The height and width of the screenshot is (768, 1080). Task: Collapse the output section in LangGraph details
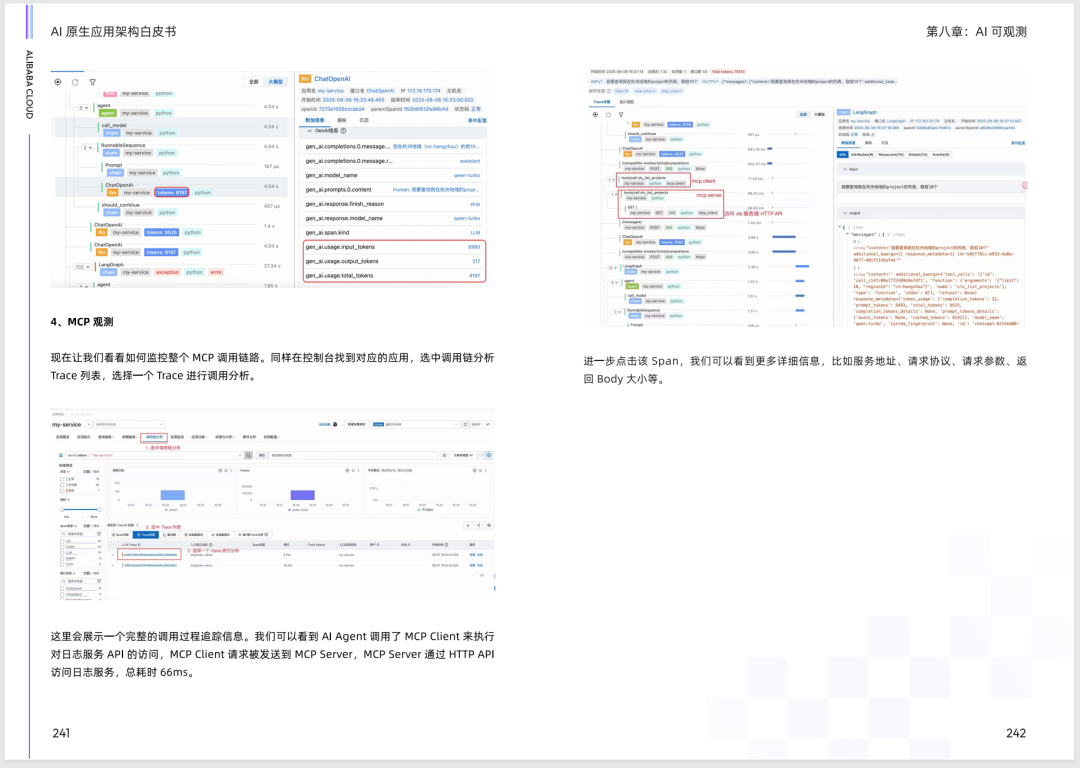coord(845,213)
